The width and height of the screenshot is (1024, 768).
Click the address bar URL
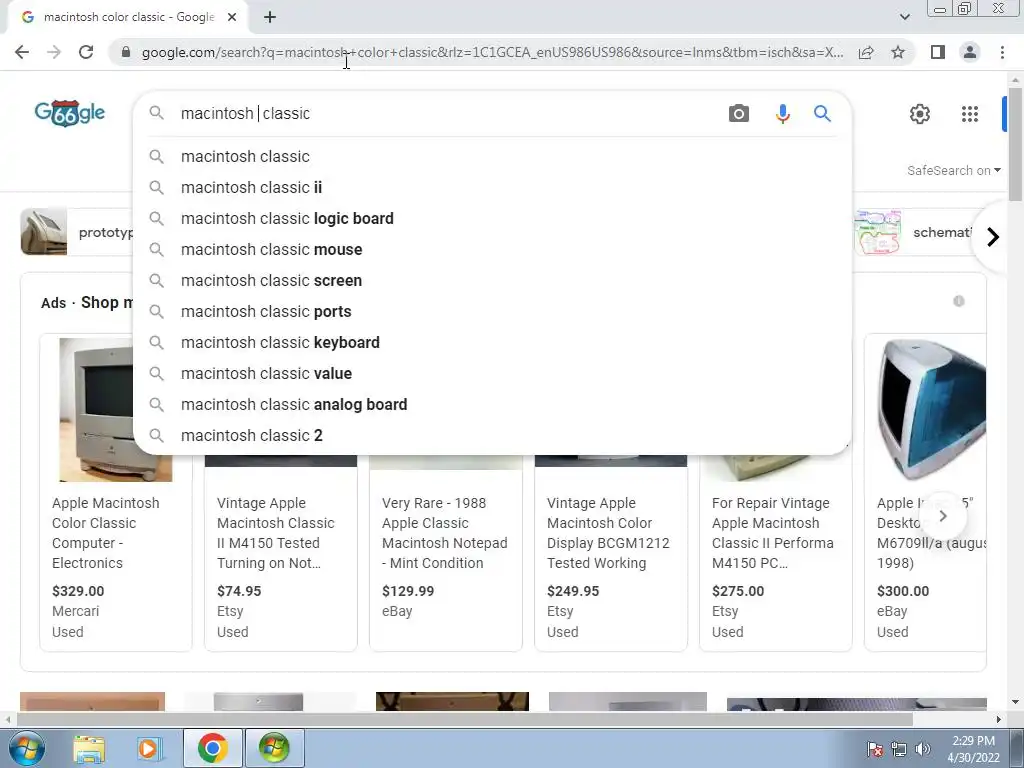(x=492, y=52)
